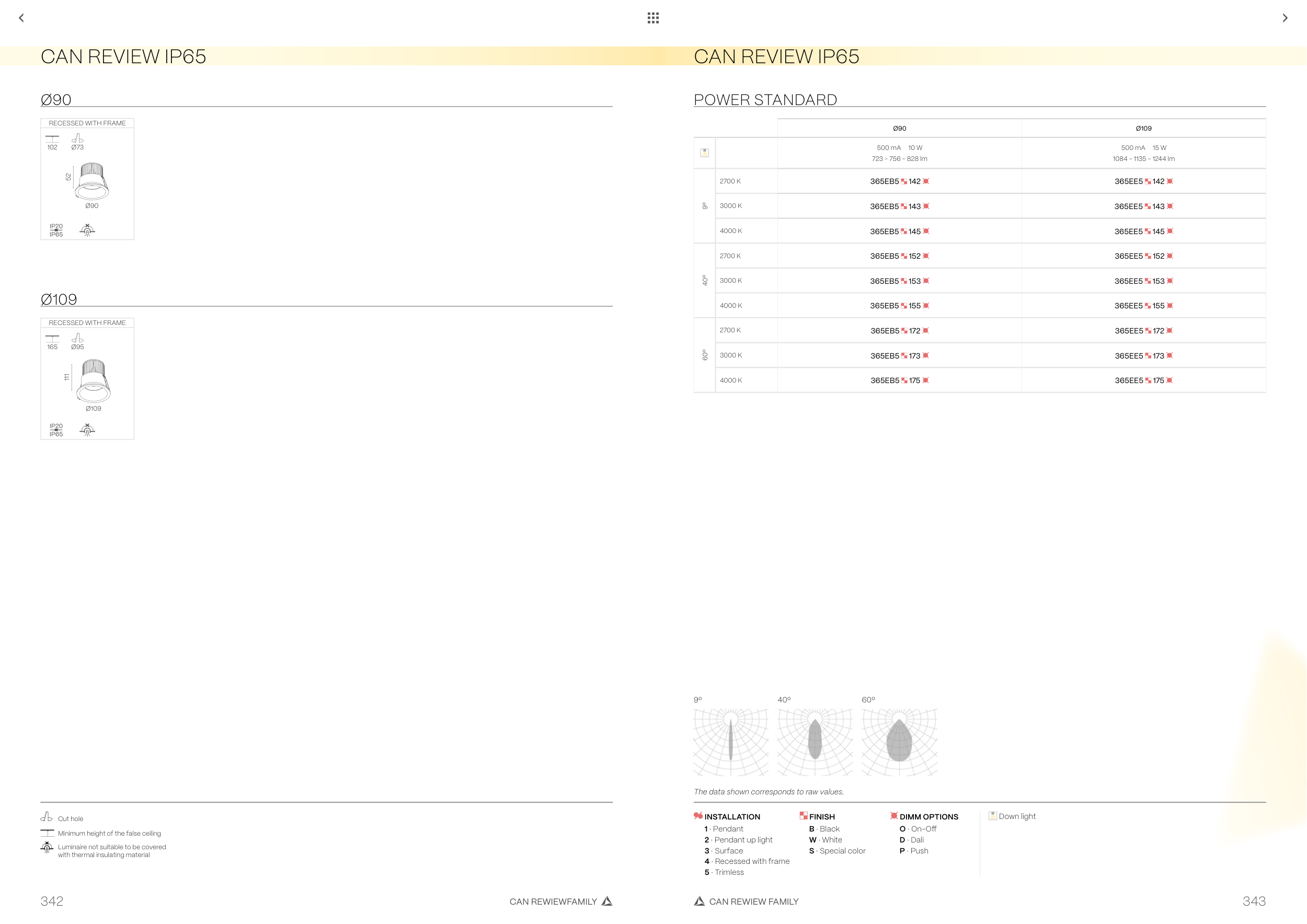Click the 60° polar distribution diagram
This screenshot has height=924, width=1307.
899,742
